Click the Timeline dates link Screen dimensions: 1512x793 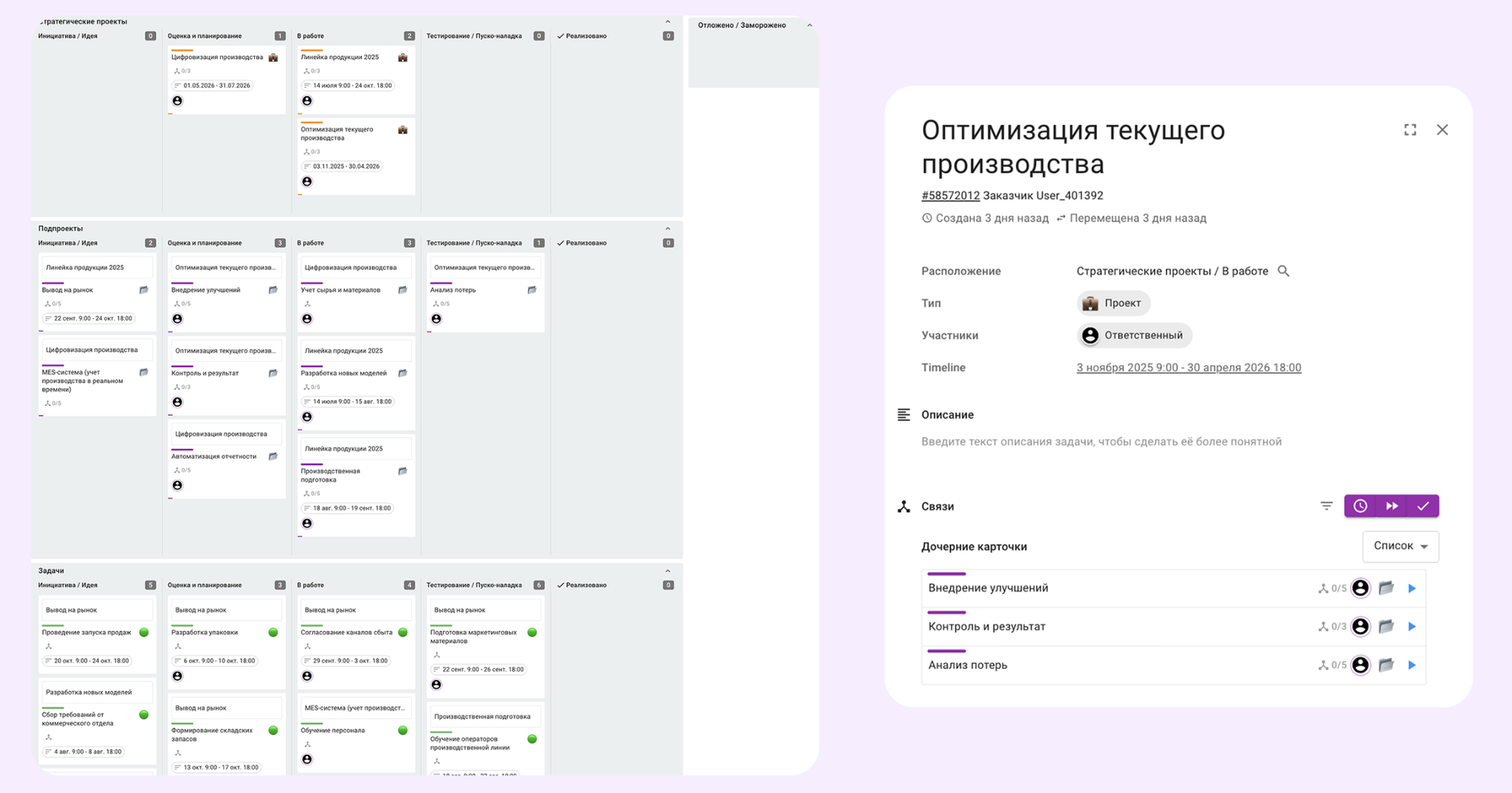coord(1188,367)
